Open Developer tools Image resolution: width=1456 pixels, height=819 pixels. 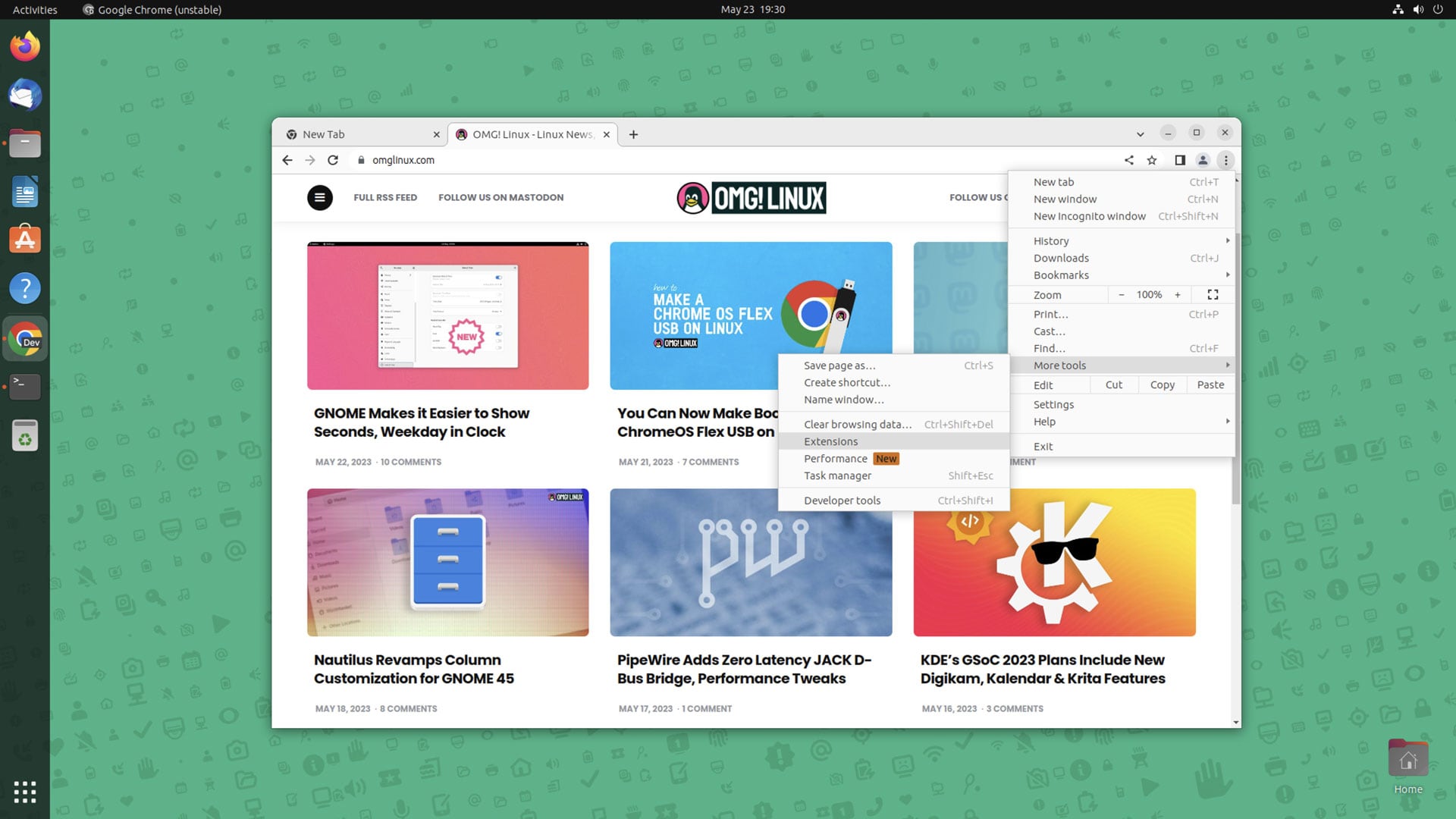point(894,500)
